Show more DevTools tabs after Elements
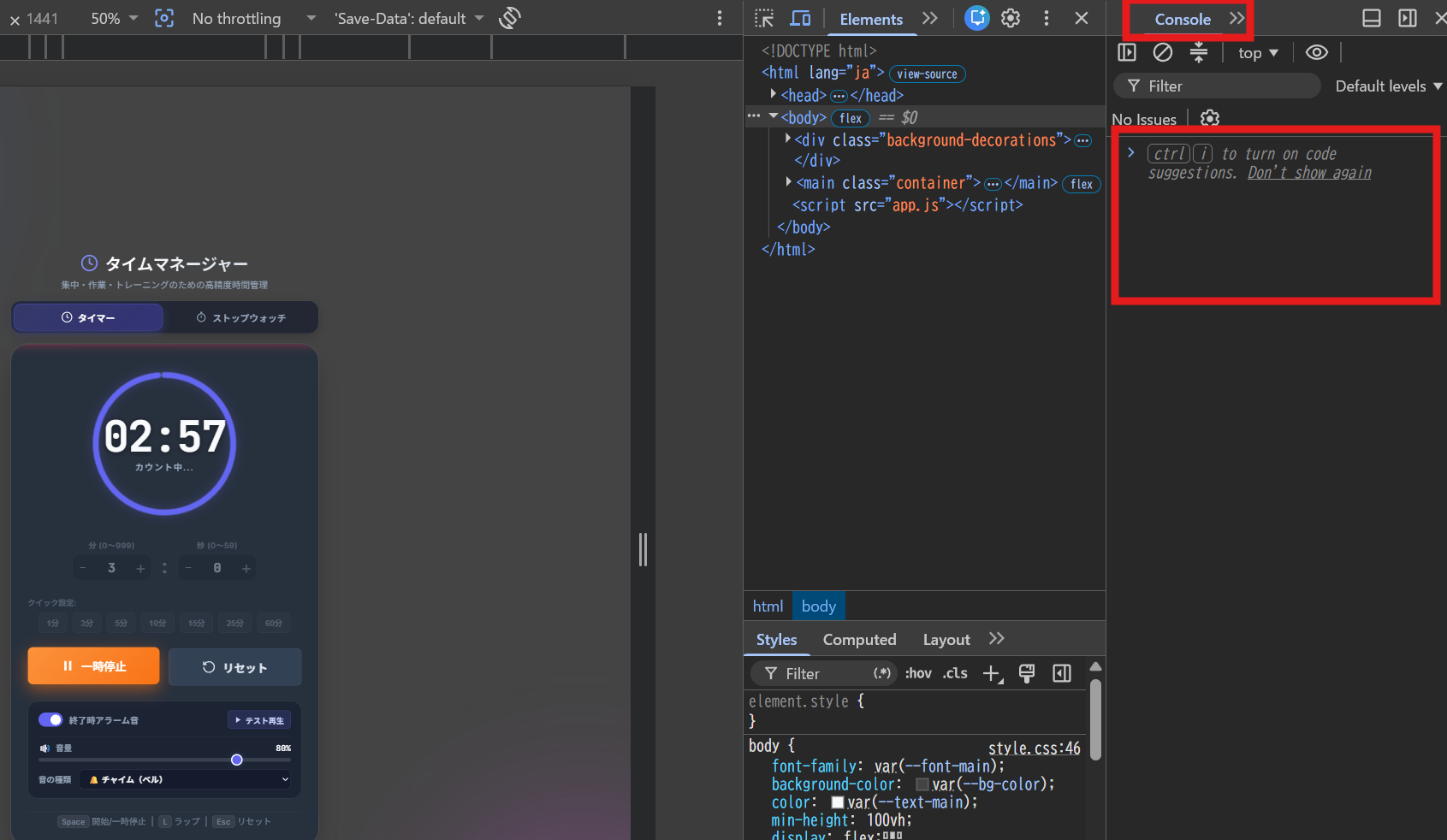Viewport: 1447px width, 840px height. [x=930, y=18]
